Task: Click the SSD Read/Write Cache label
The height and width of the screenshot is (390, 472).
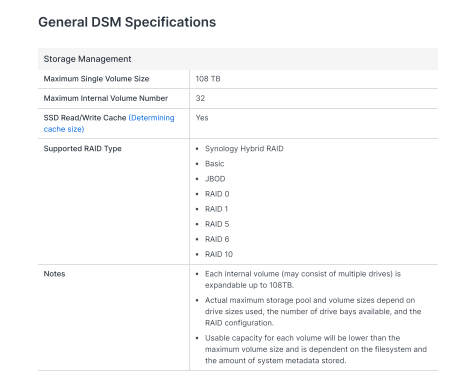Action: tap(85, 118)
